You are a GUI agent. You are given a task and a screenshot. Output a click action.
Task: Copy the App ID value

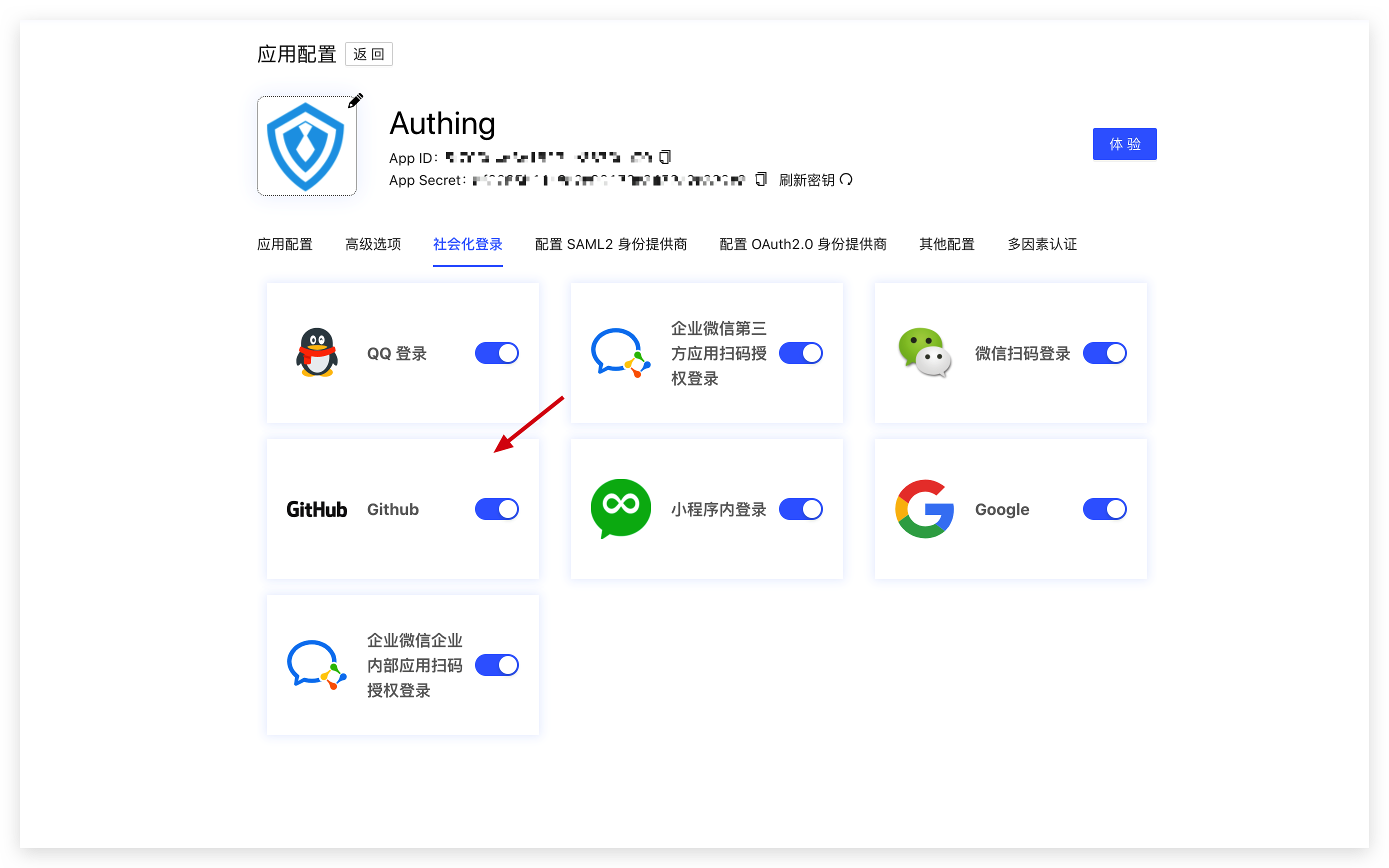click(664, 156)
